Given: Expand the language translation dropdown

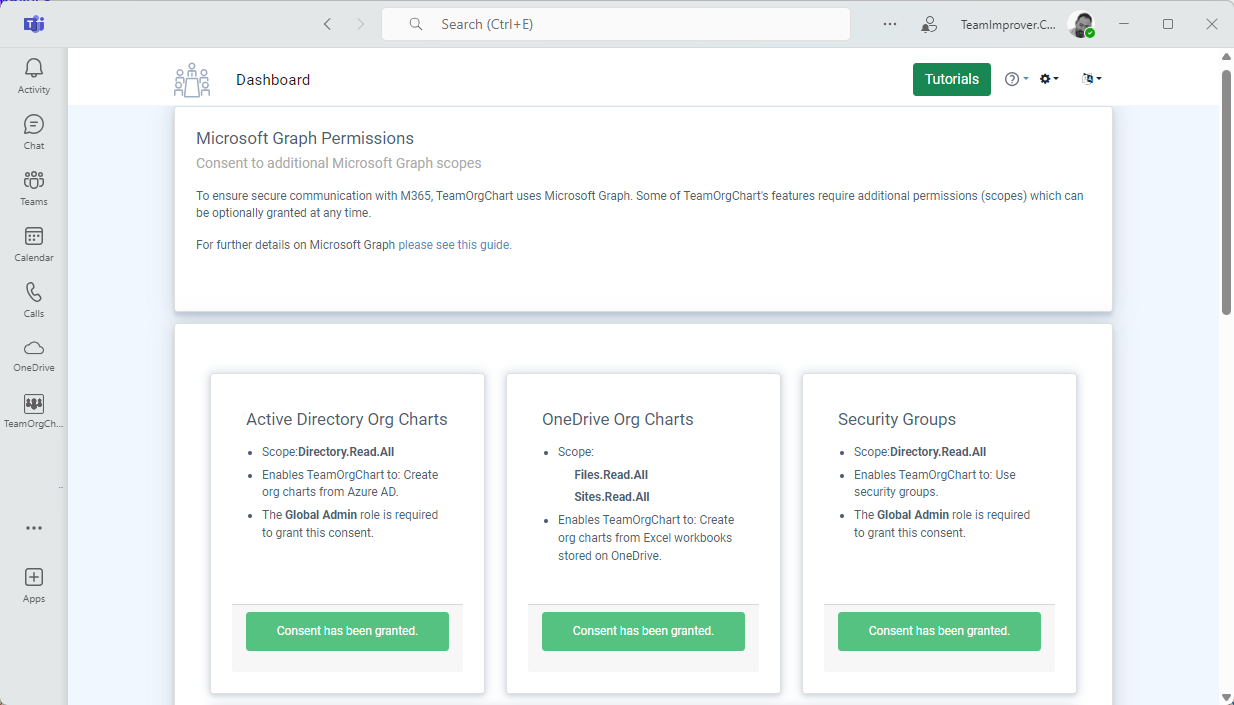Looking at the screenshot, I should [1091, 79].
